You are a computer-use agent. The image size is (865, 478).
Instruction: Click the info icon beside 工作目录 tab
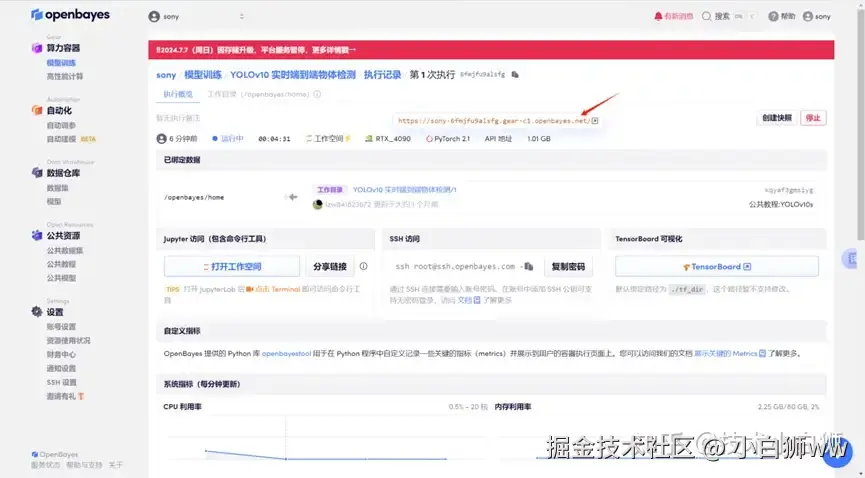[x=317, y=94]
